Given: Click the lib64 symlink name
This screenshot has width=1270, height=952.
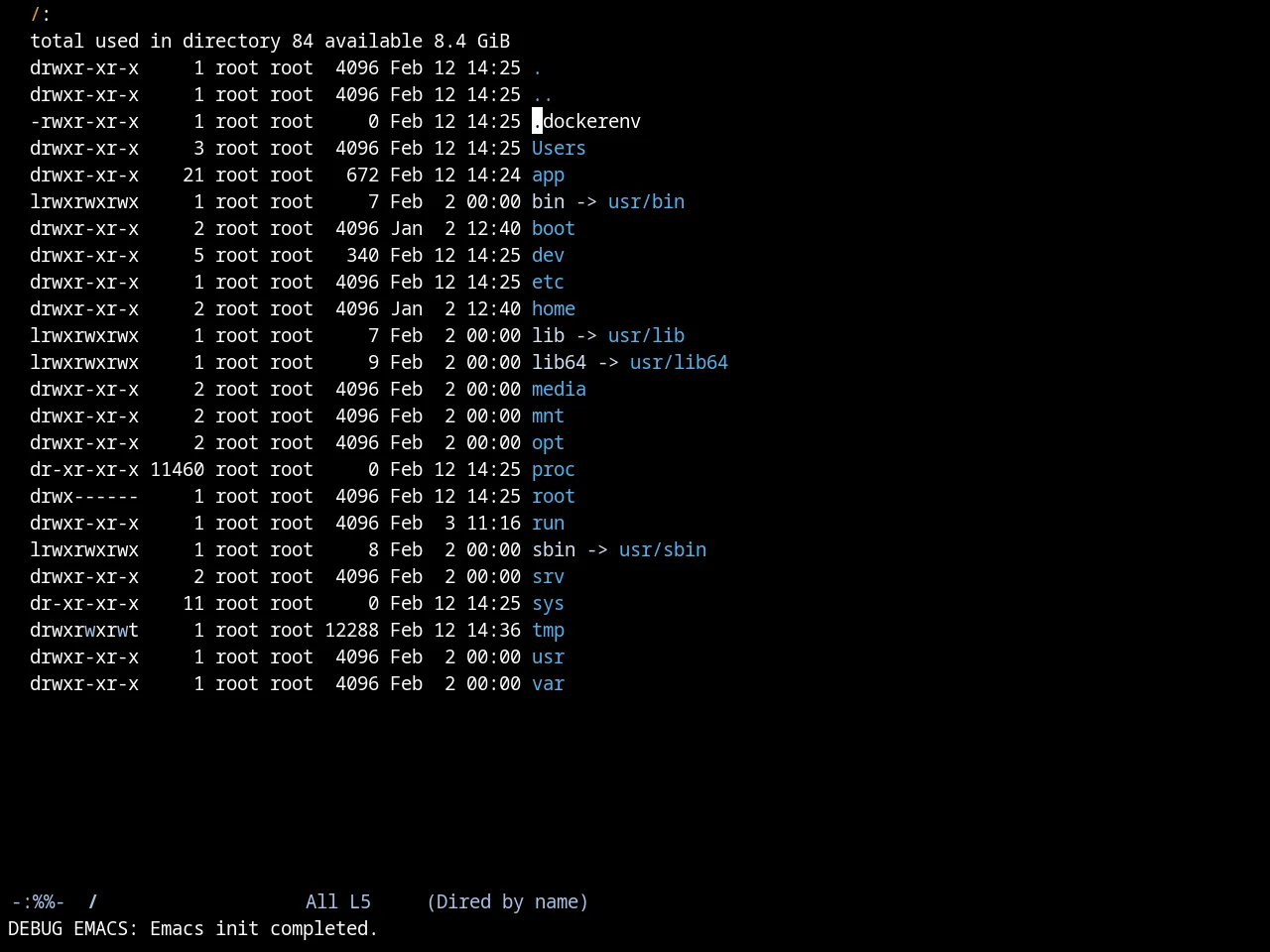Looking at the screenshot, I should [559, 362].
